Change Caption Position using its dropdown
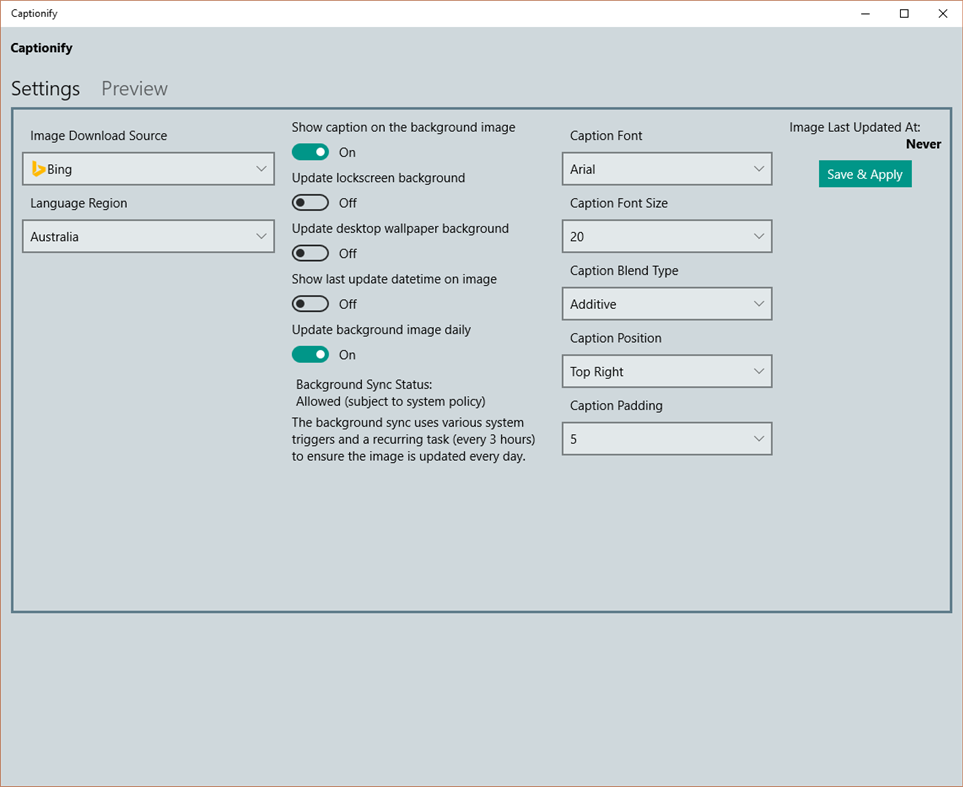The image size is (963, 787). pyautogui.click(x=666, y=371)
